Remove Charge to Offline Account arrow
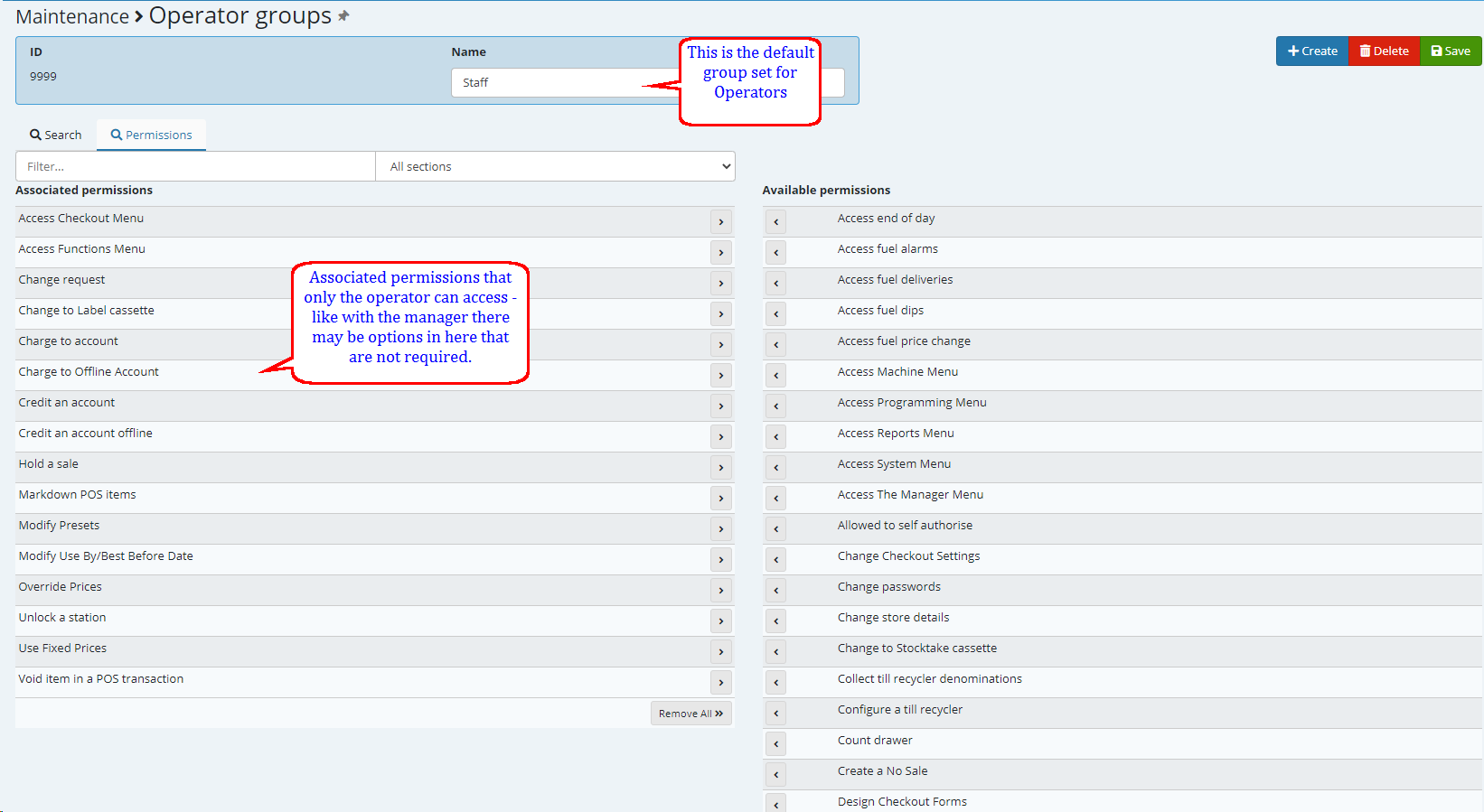This screenshot has width=1484, height=812. pos(720,376)
